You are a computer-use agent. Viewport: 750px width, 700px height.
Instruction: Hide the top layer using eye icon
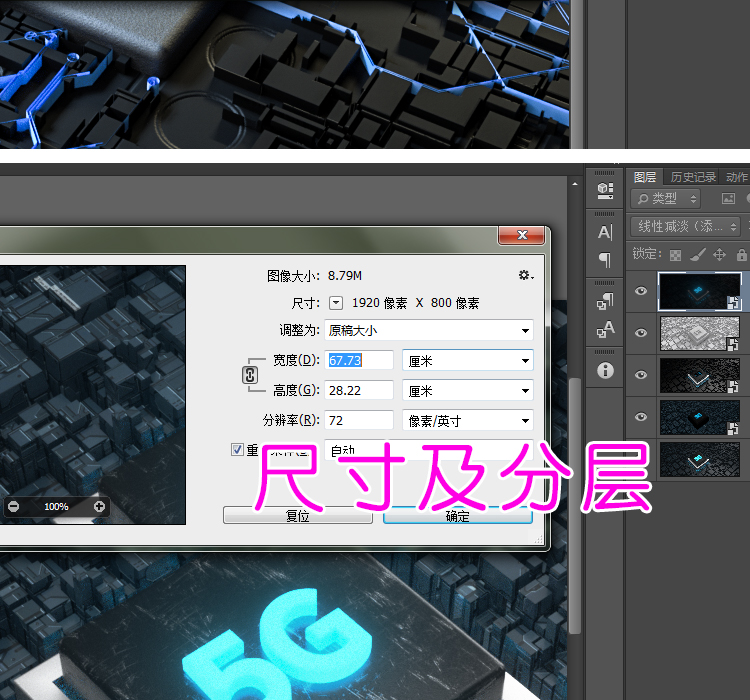pos(641,292)
